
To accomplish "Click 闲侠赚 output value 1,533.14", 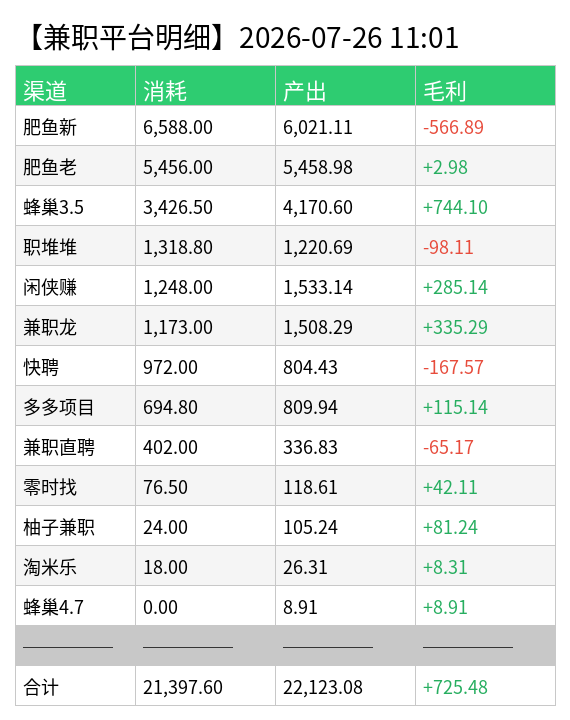I will [318, 287].
